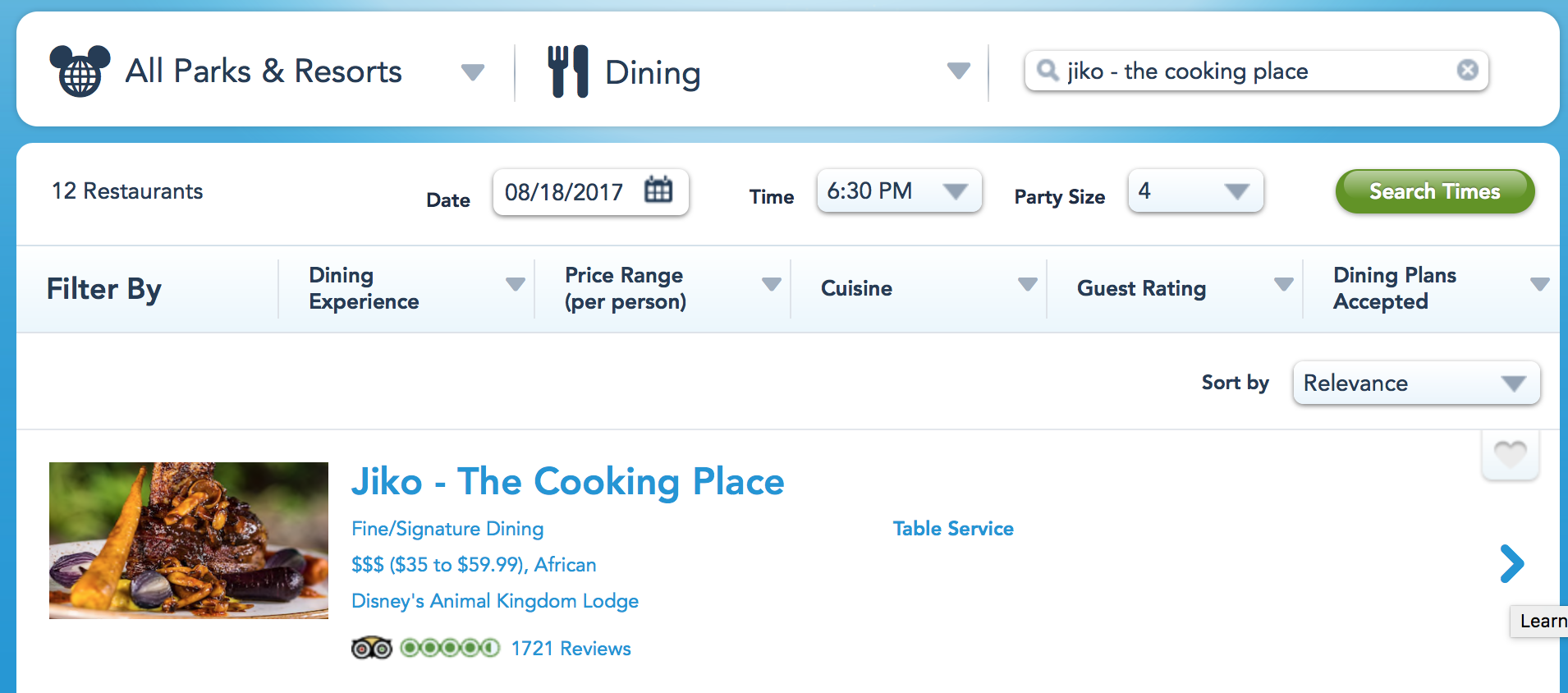Favorite Jiko with the heart icon

pos(1510,453)
